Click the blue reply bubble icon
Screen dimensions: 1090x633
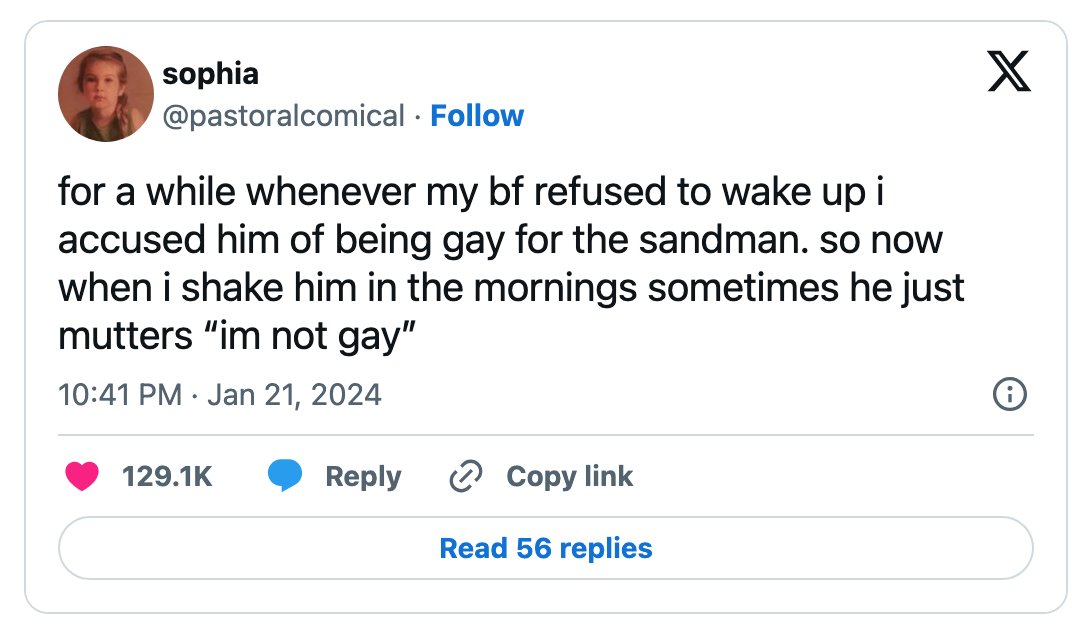click(285, 477)
